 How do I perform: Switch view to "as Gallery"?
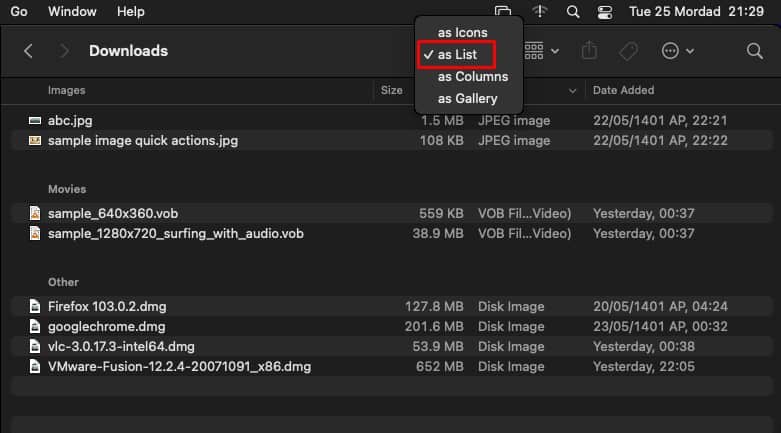[x=467, y=99]
